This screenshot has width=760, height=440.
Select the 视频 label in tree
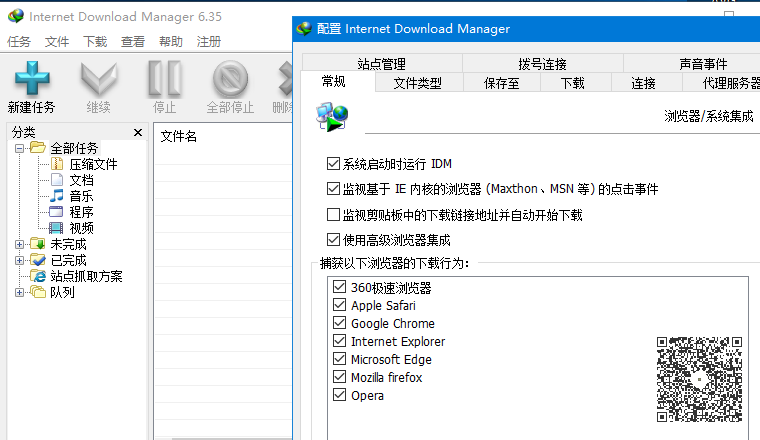(81, 228)
